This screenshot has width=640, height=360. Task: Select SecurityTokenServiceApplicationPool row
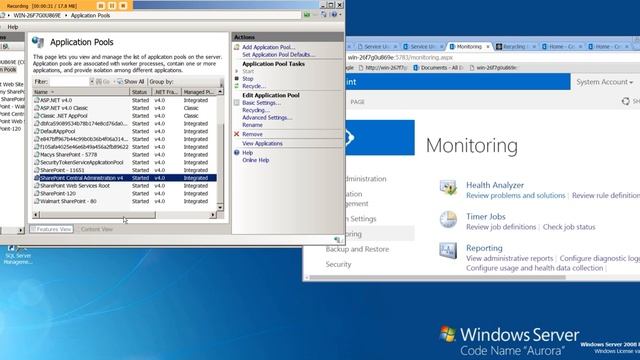[x=124, y=162]
